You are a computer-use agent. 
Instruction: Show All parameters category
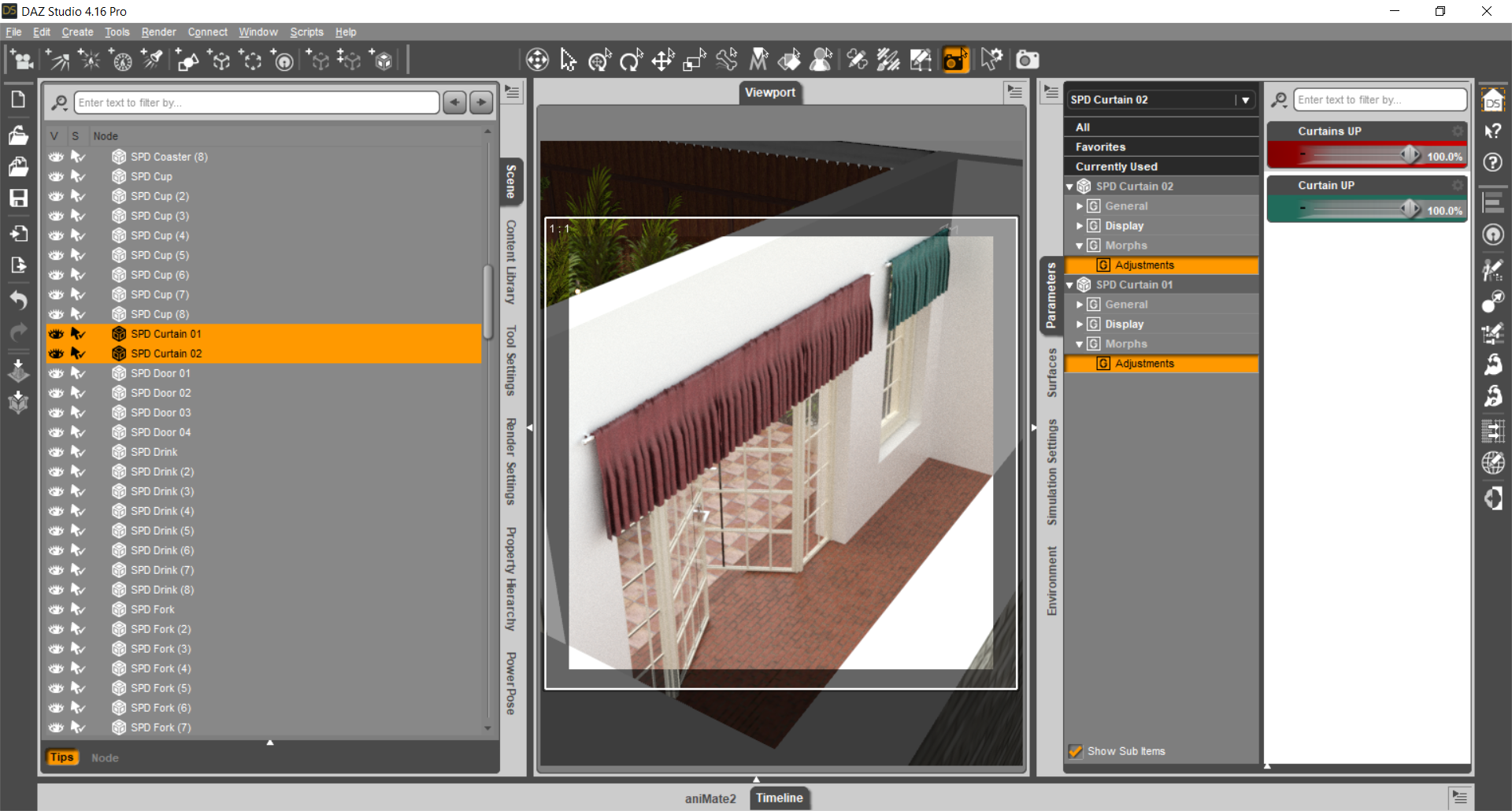(x=1162, y=128)
